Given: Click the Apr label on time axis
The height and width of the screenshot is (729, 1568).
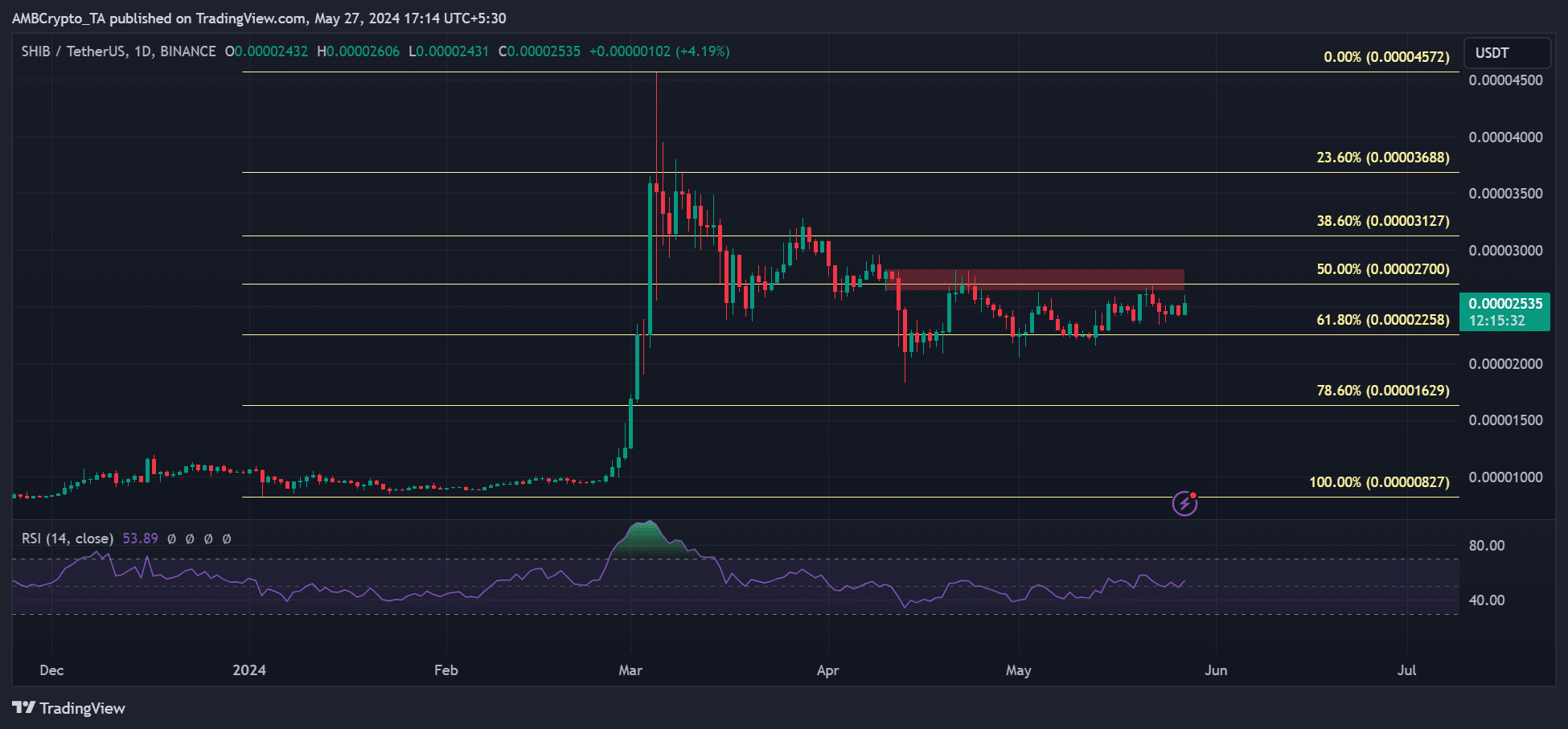Looking at the screenshot, I should [827, 670].
